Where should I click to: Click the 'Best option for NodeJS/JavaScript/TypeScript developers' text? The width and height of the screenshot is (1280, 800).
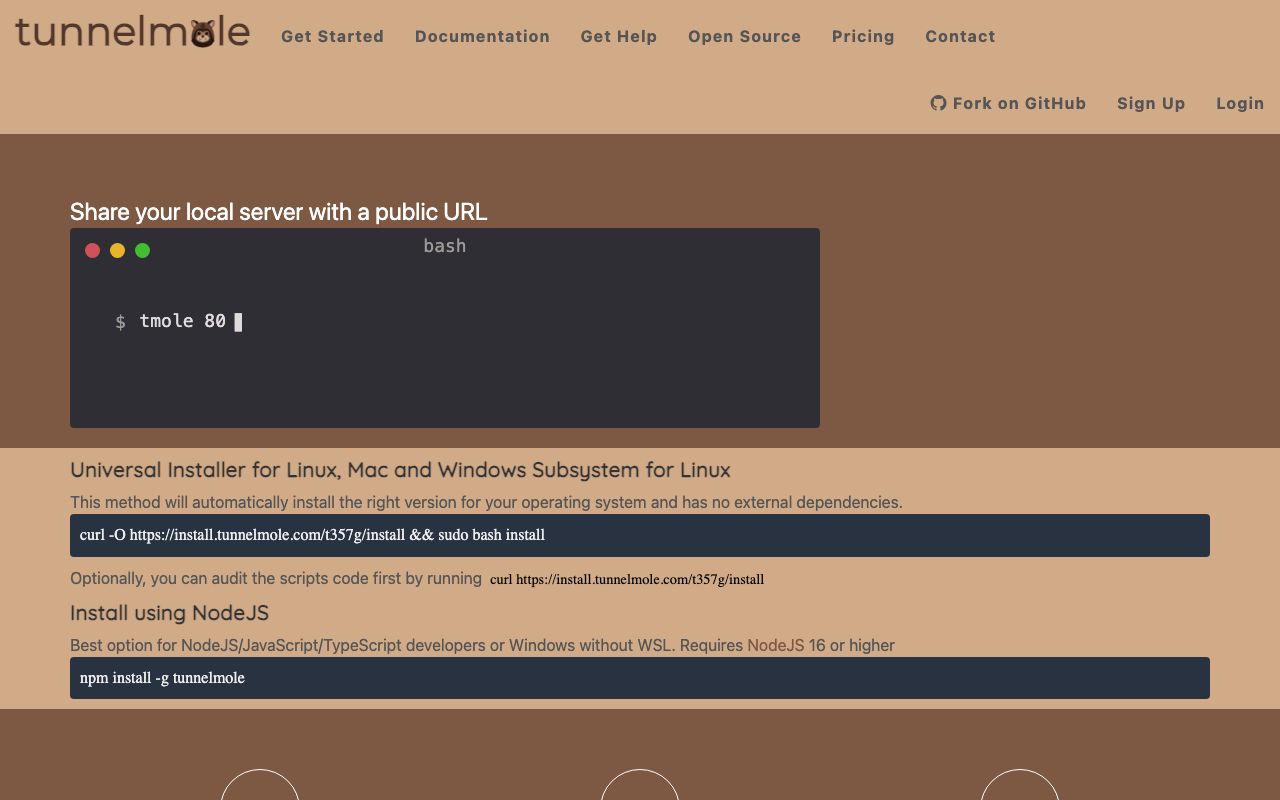point(482,645)
